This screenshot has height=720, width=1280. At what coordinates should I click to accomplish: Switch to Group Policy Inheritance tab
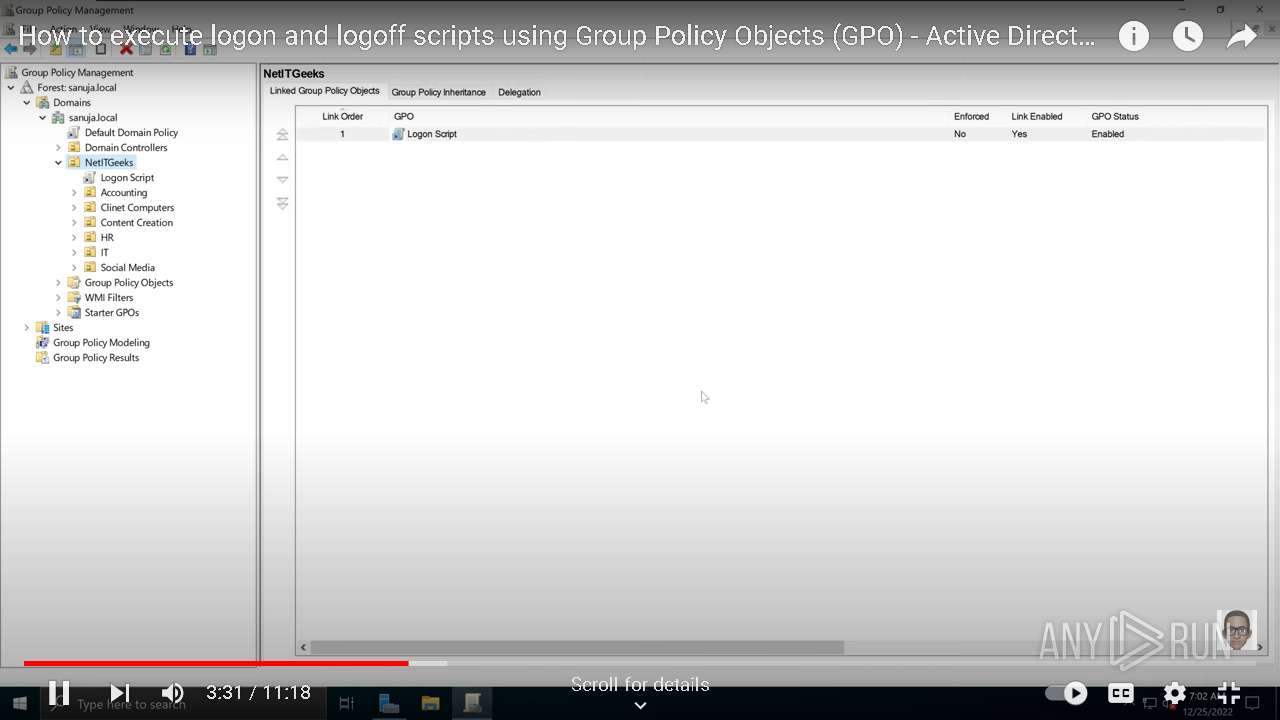(x=438, y=92)
